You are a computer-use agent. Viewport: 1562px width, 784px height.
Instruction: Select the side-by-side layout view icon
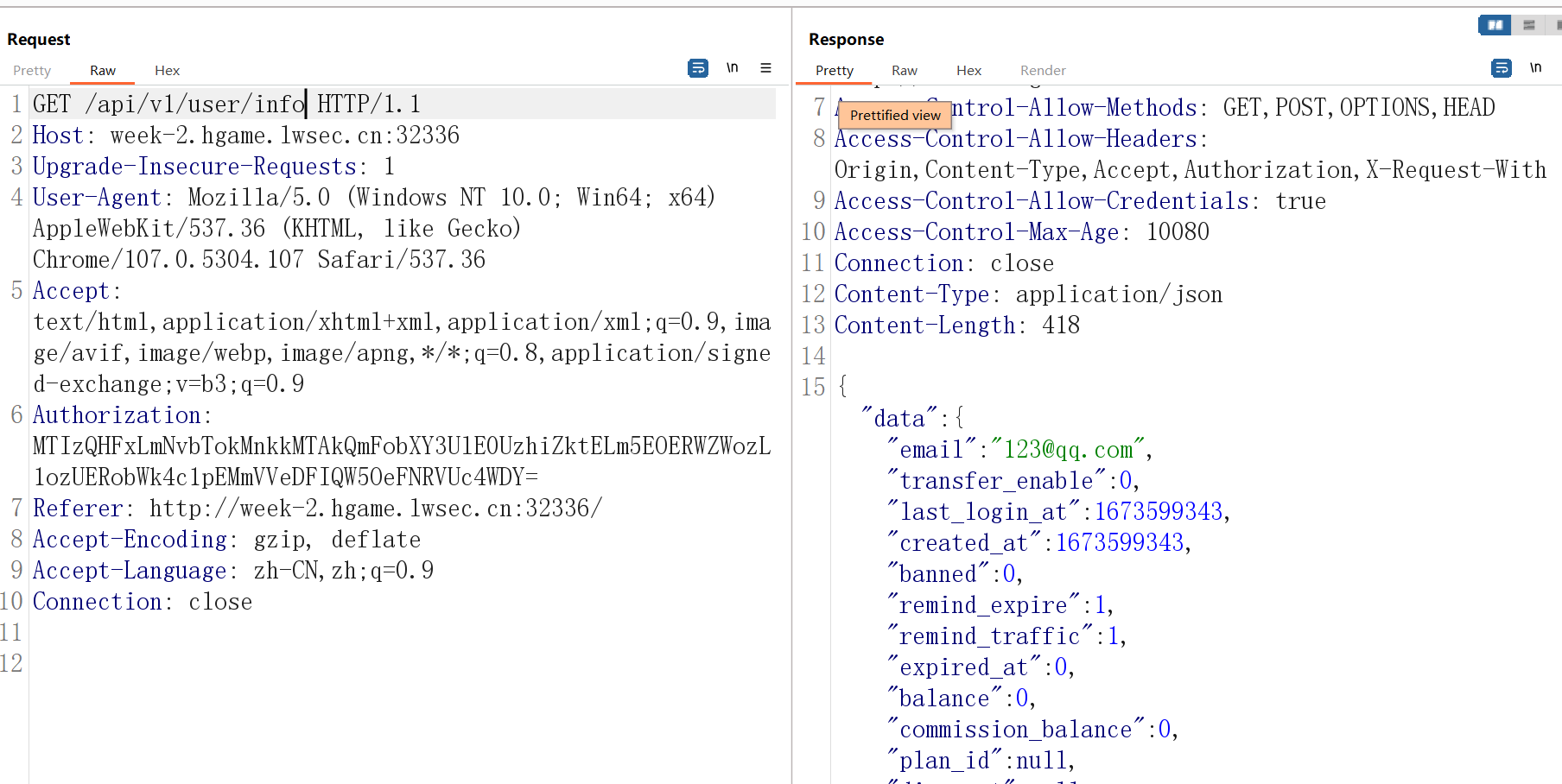point(1495,25)
